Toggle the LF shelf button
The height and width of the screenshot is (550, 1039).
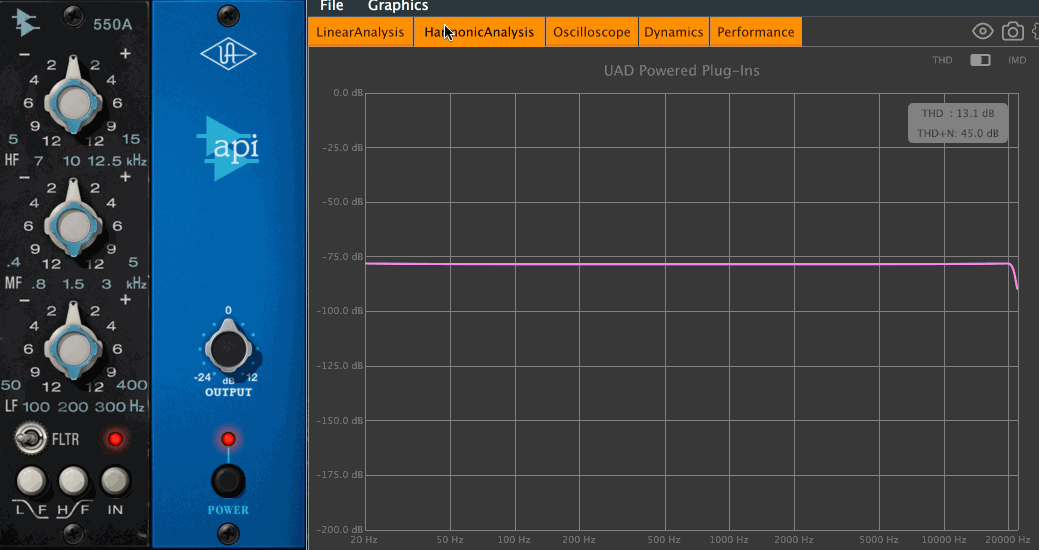30,482
